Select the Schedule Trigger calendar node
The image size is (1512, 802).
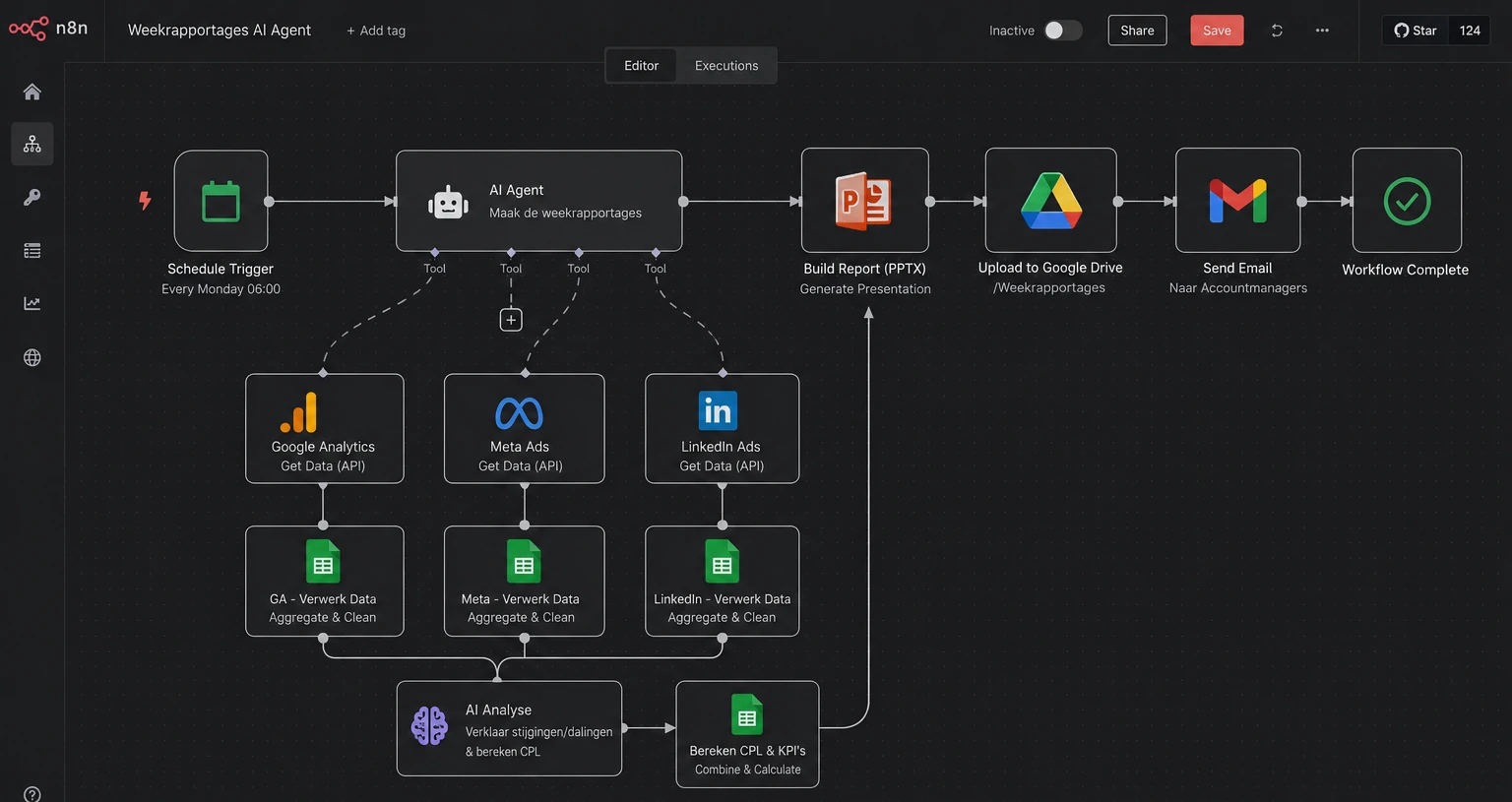220,201
